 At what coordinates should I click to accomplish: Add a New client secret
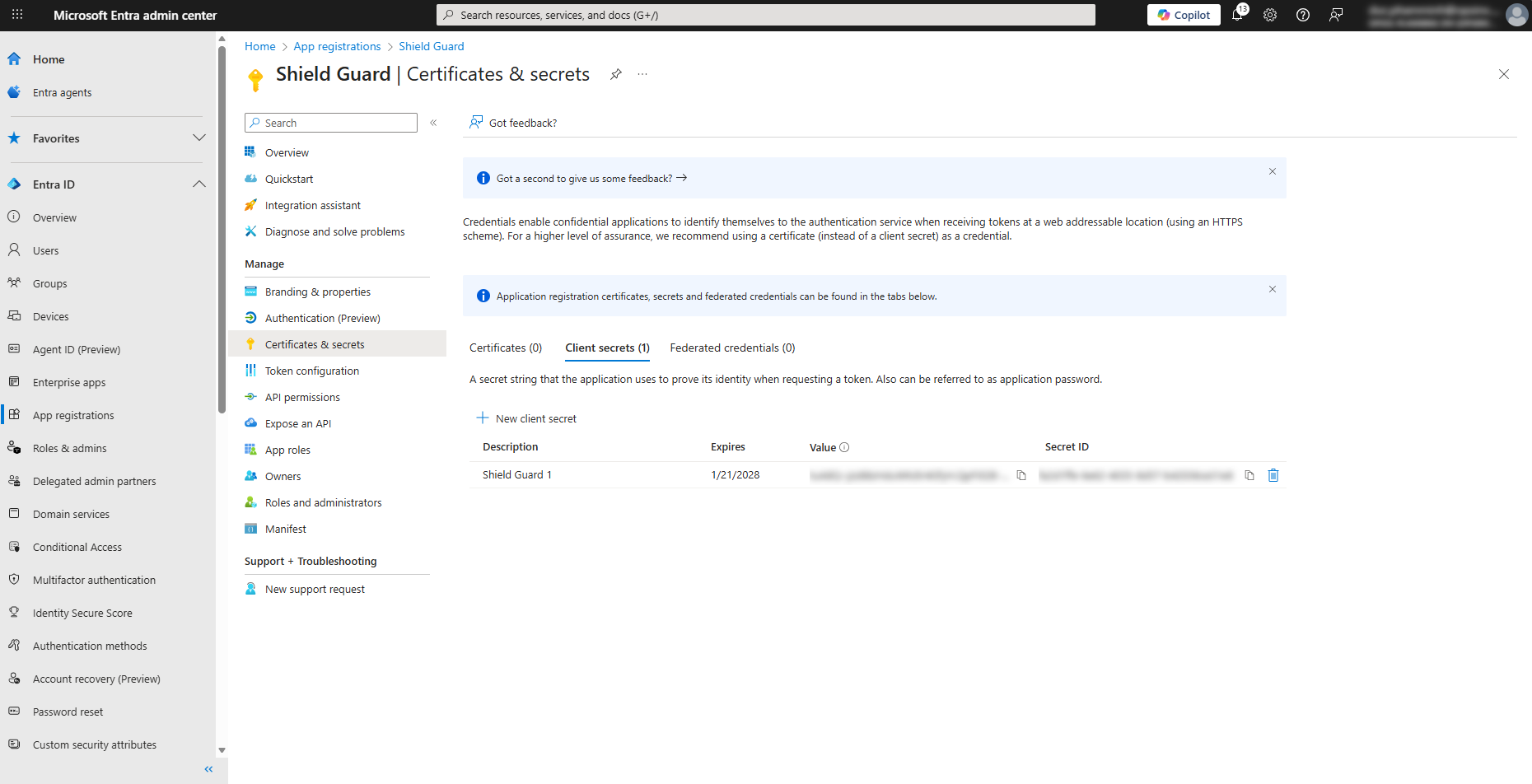coord(527,418)
